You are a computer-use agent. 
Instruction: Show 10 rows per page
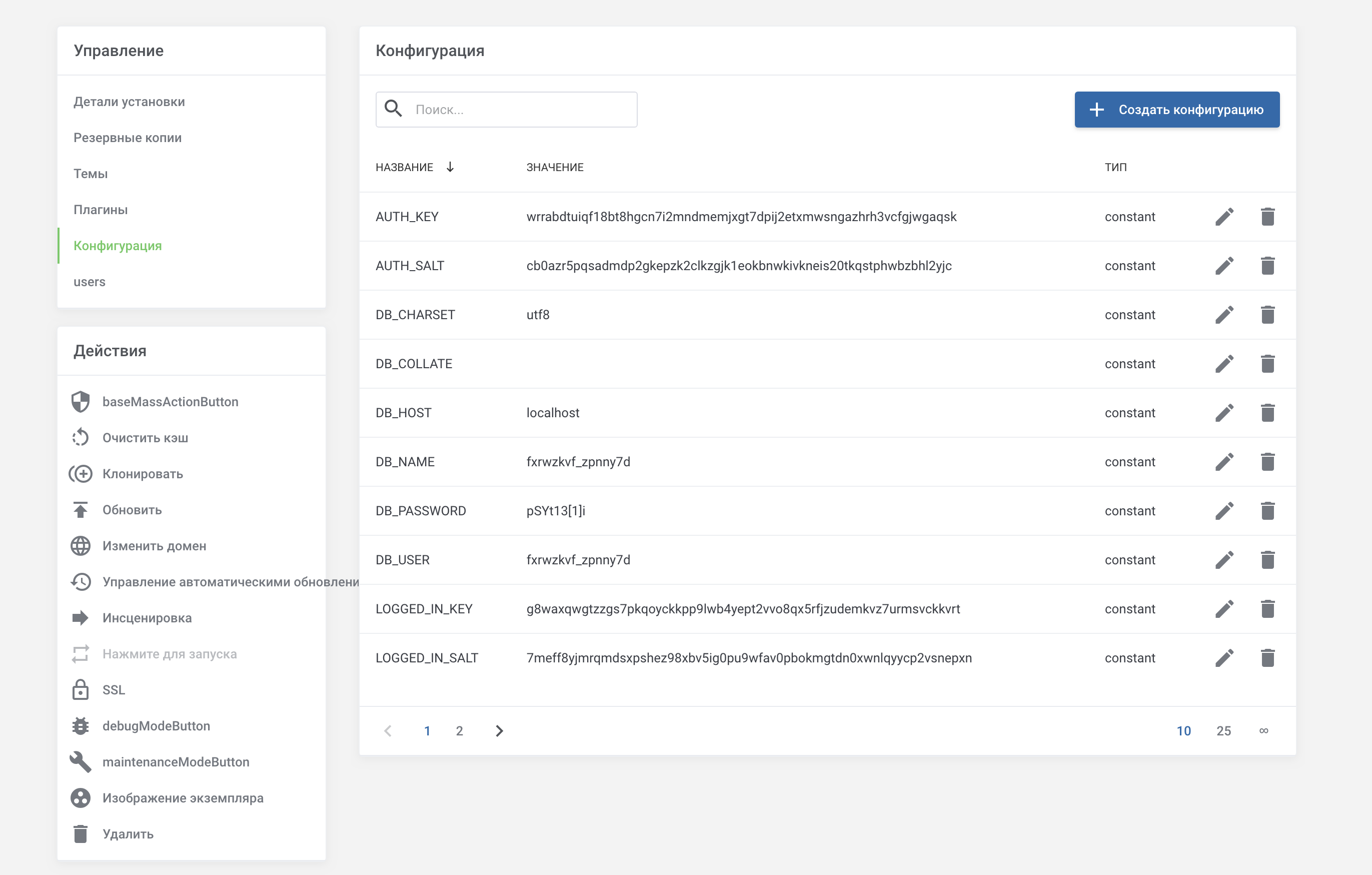pos(1183,731)
